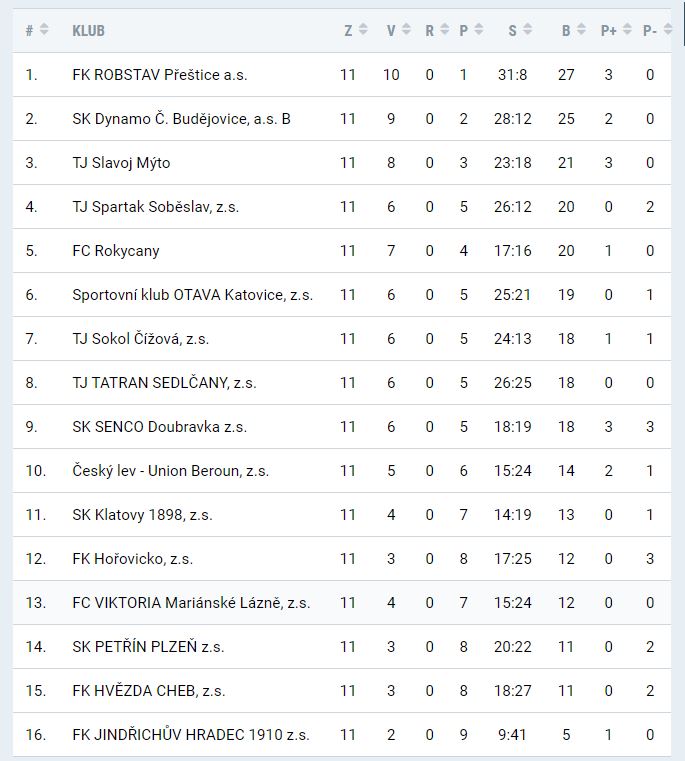The height and width of the screenshot is (761, 685).
Task: Click the sort arrows beside the # column
Action: (44, 30)
